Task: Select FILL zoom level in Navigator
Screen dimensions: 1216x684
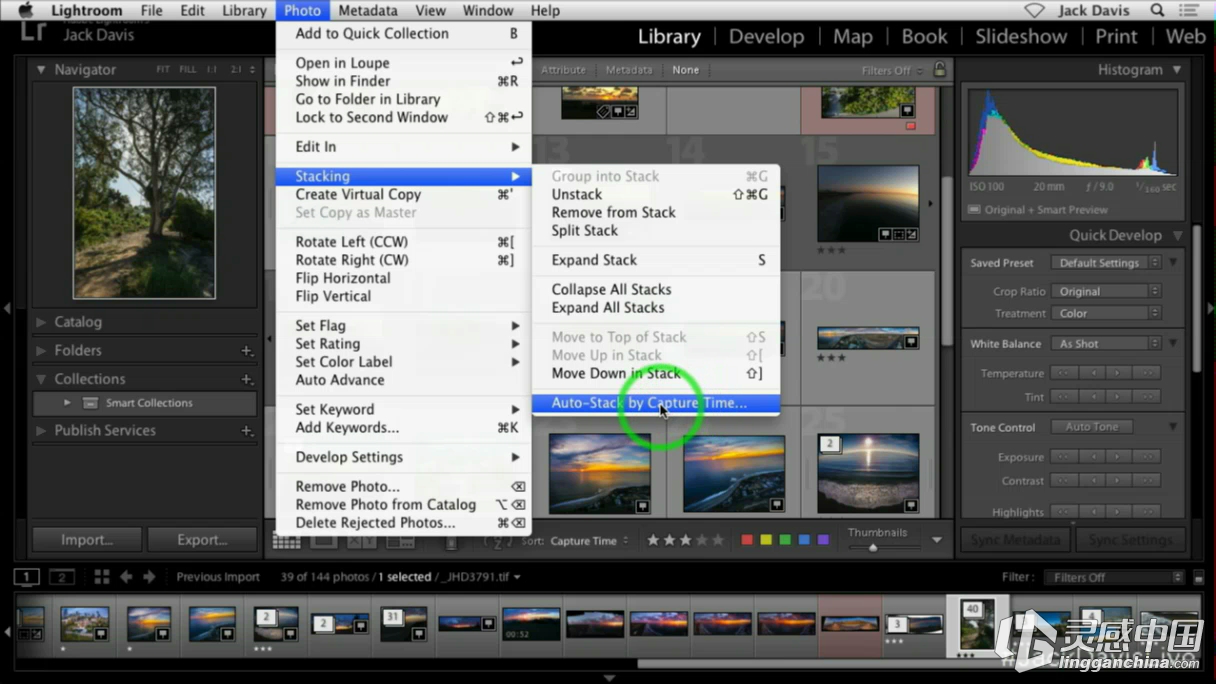Action: tap(188, 70)
